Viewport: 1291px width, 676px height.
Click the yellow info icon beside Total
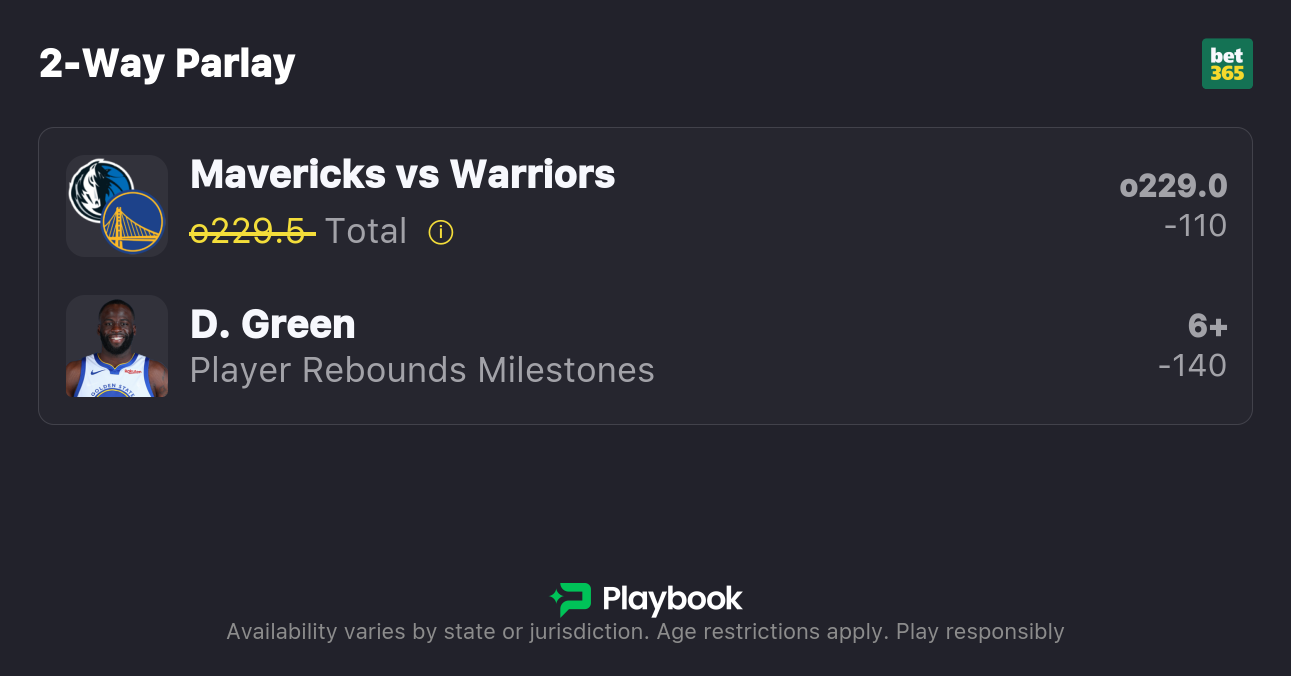(x=441, y=232)
